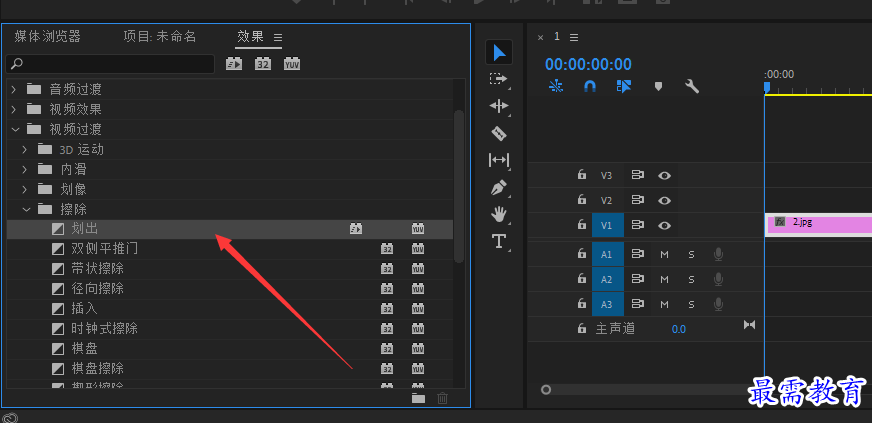Select the Type tool
This screenshot has width=872, height=423.
(498, 241)
